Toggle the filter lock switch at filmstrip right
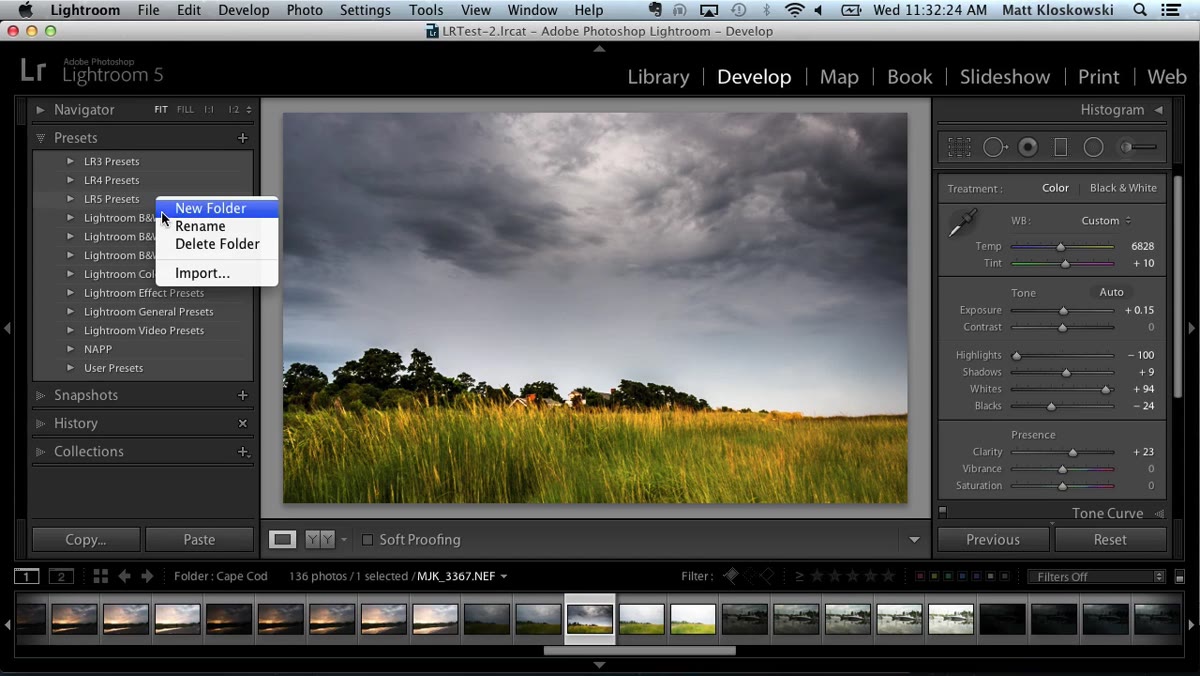The image size is (1200, 676). [x=1181, y=577]
